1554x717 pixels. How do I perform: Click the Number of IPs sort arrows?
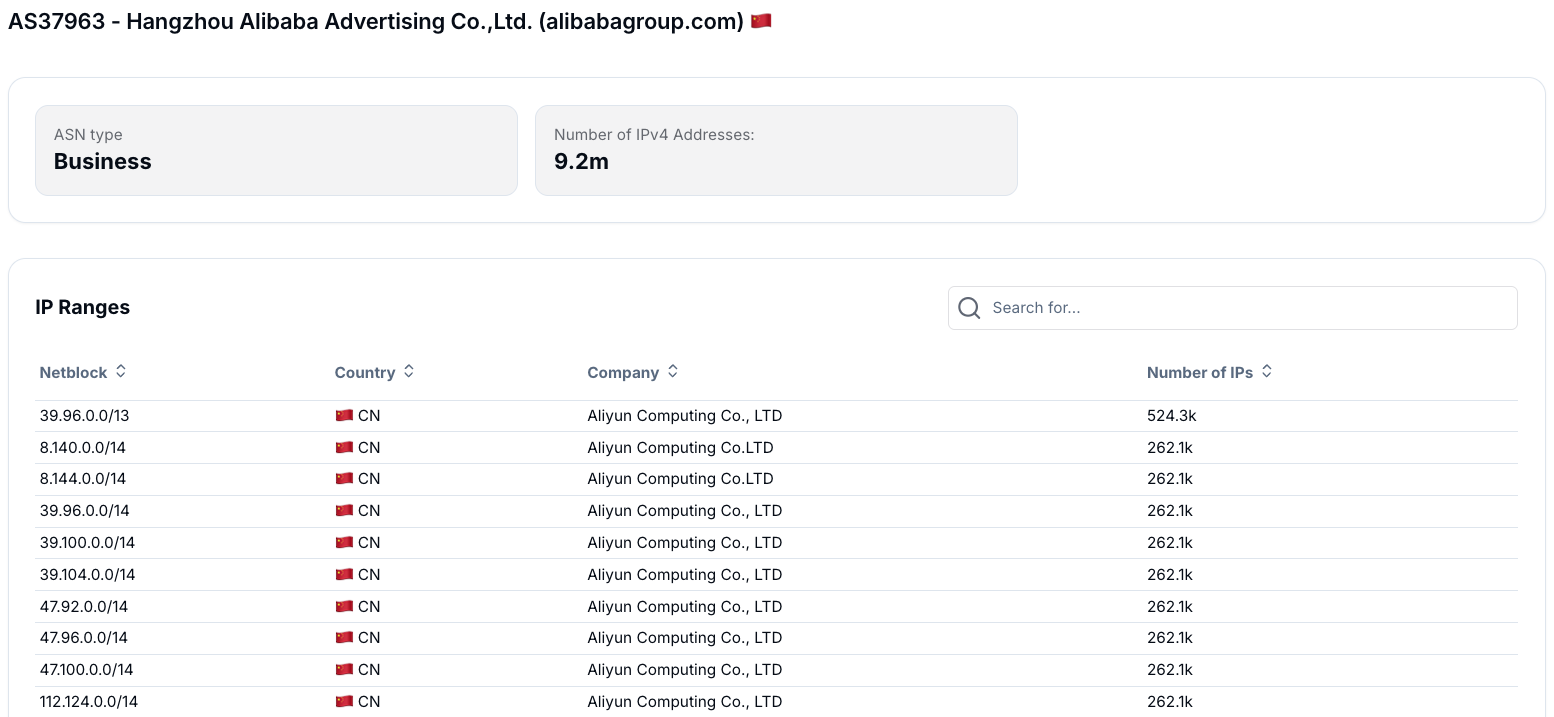pyautogui.click(x=1267, y=371)
